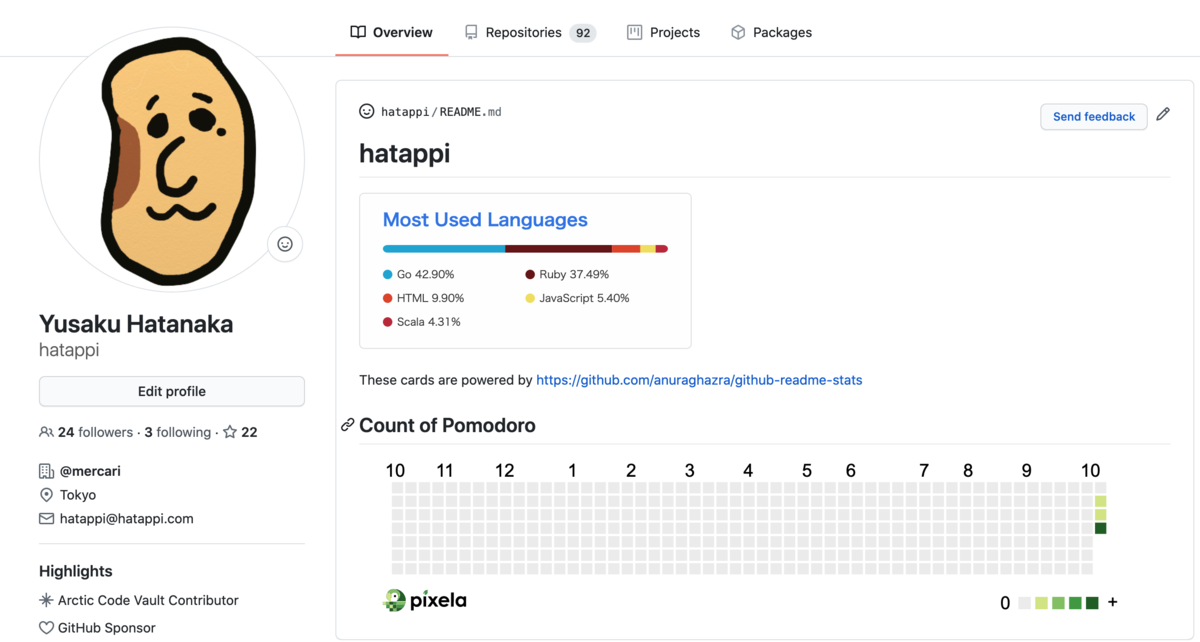The height and width of the screenshot is (642, 1200).
Task: Click the Arctic Code Vault snowflake icon
Action: pos(44,600)
